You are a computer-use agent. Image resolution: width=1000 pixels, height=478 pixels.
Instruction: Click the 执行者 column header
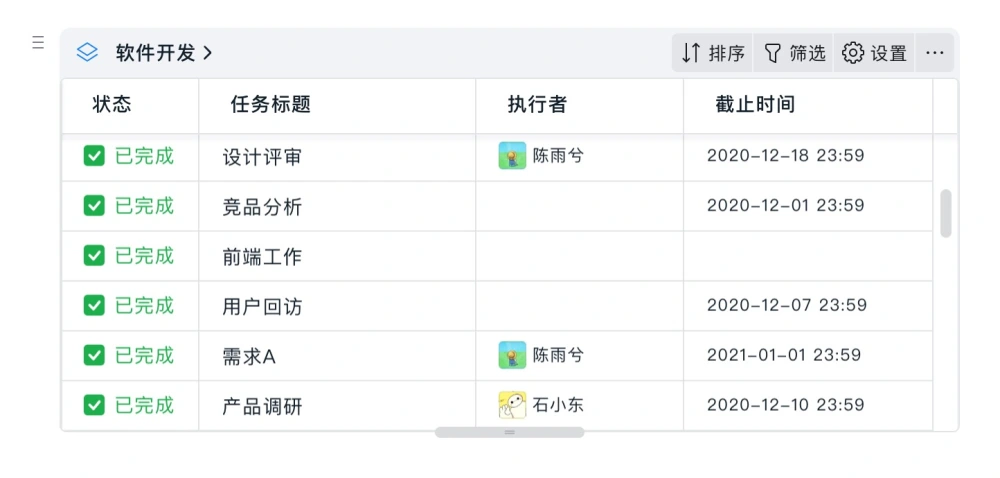[537, 105]
